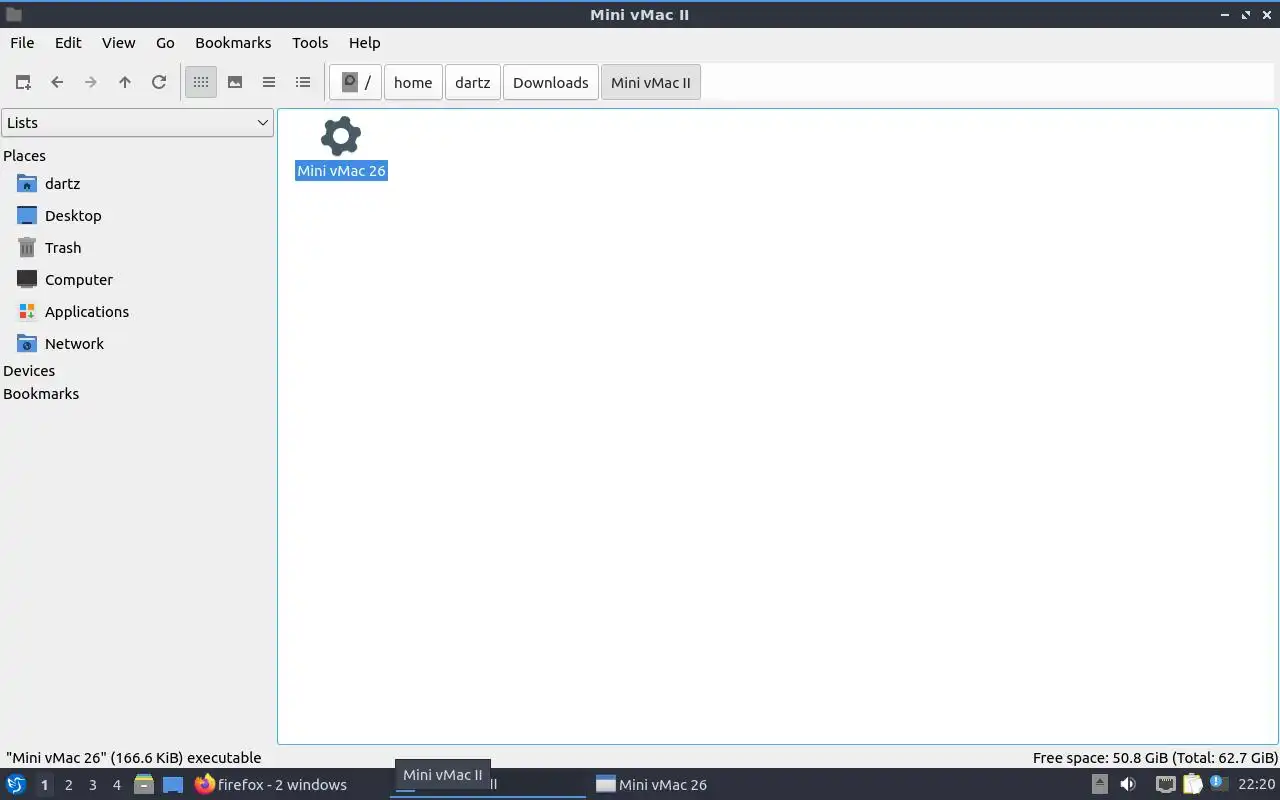Click the Places section header
Image resolution: width=1280 pixels, height=800 pixels.
click(24, 156)
